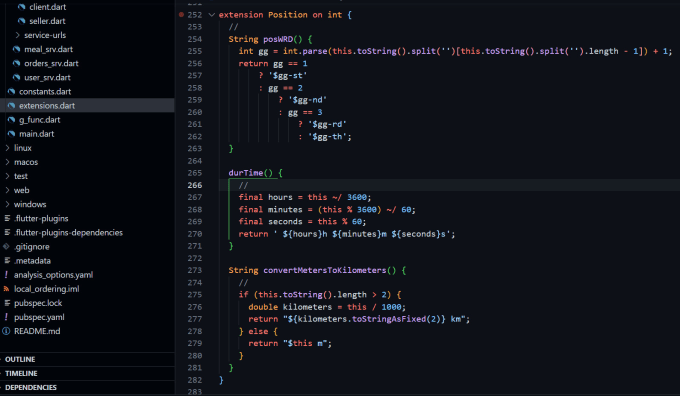Image resolution: width=680 pixels, height=396 pixels.
Task: Open analysis_options.yaml file
Action: [53, 275]
